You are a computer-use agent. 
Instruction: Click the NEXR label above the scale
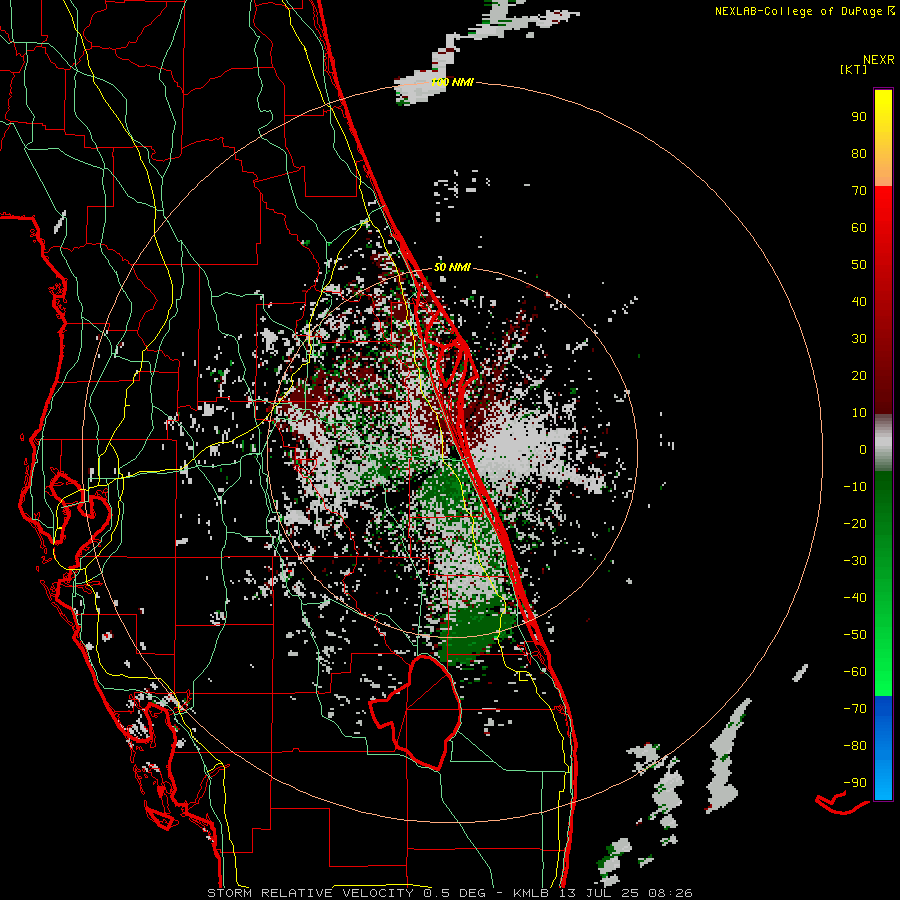[x=879, y=60]
